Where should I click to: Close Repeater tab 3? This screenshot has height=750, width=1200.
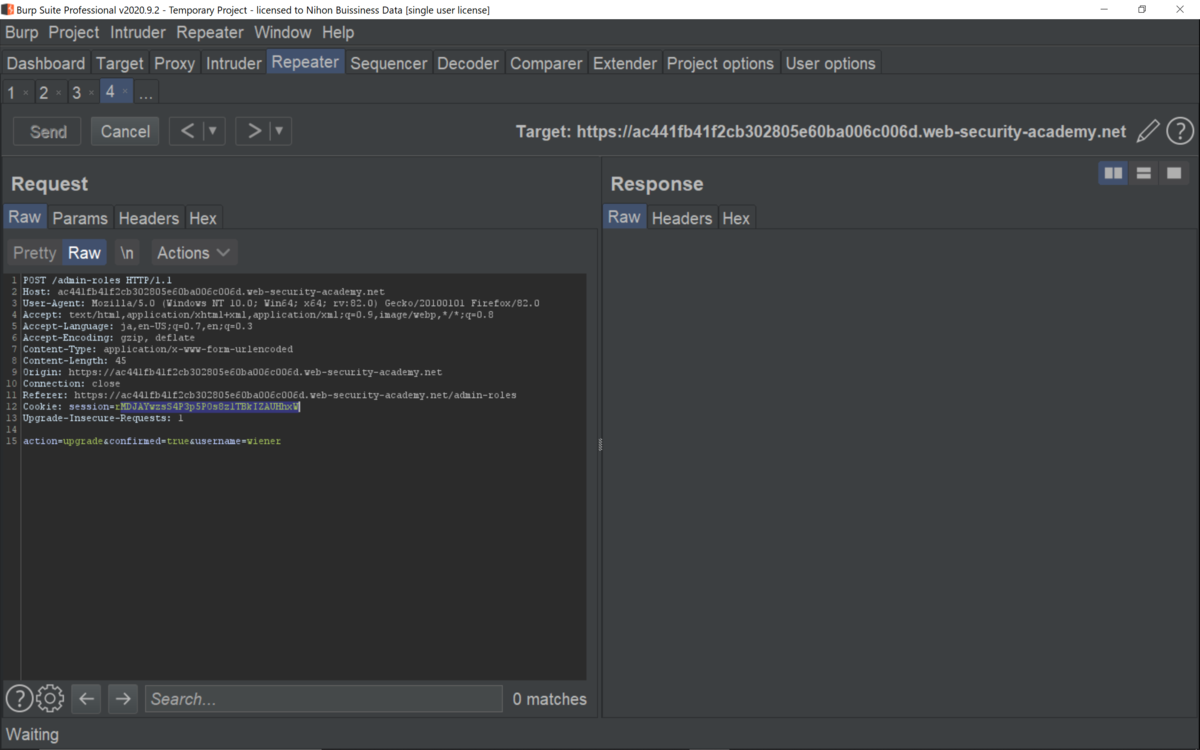[x=91, y=93]
